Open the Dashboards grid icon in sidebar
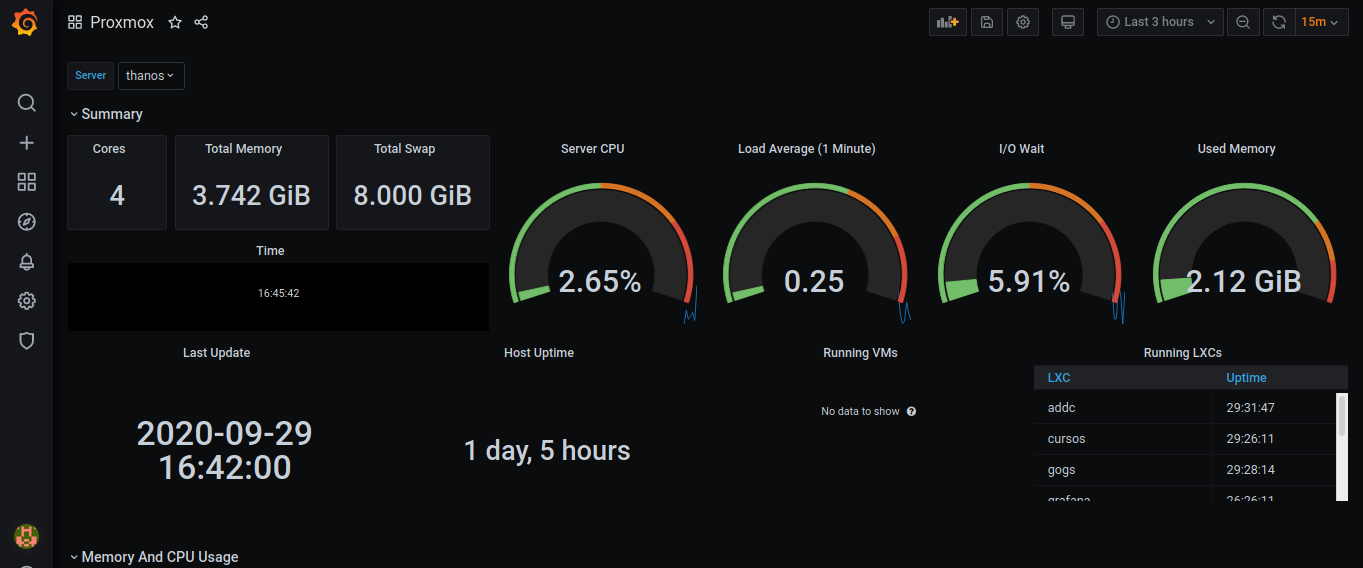Image resolution: width=1363 pixels, height=568 pixels. point(27,182)
